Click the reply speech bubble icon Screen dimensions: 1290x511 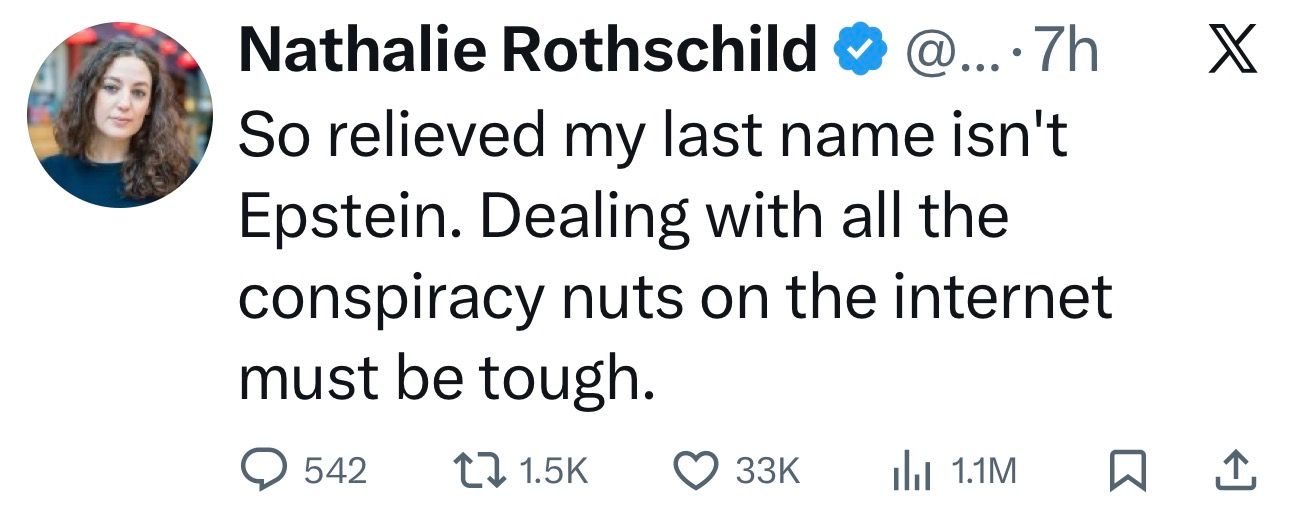(x=264, y=470)
